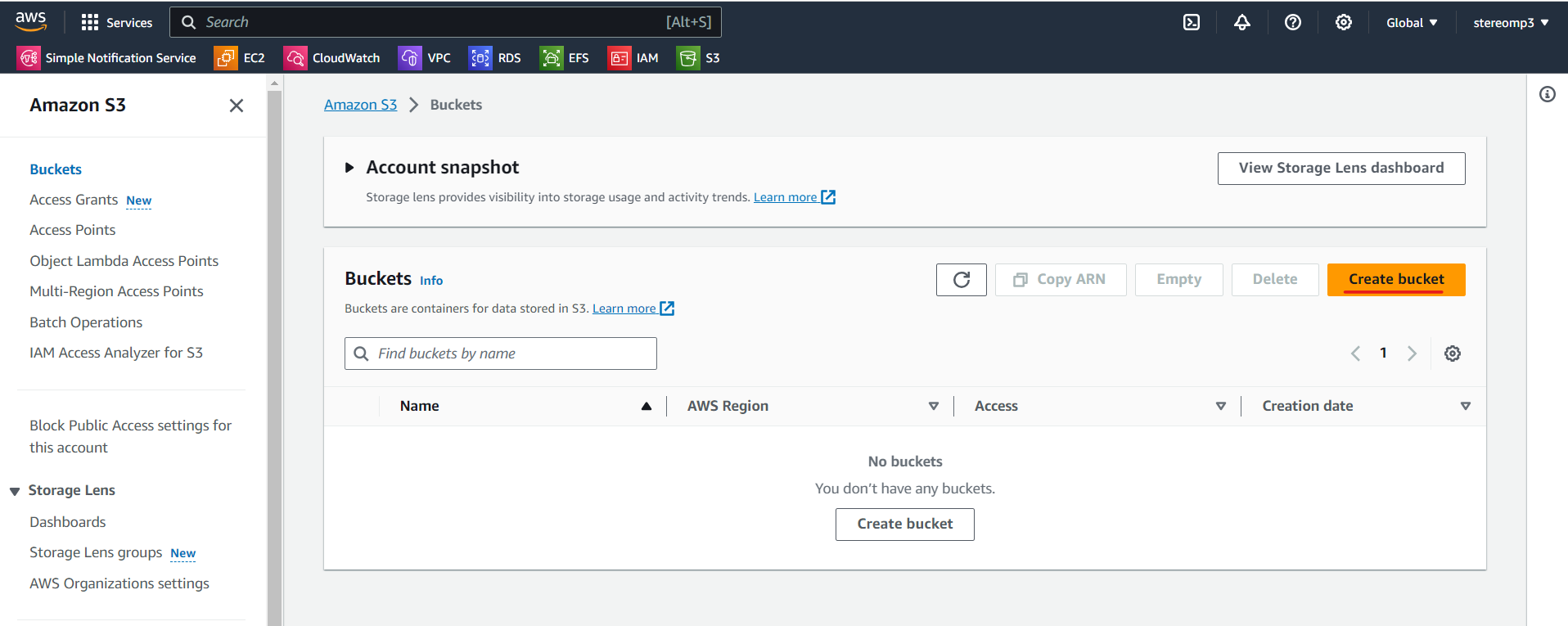Open Storage Lens Dashboards

coord(68,522)
